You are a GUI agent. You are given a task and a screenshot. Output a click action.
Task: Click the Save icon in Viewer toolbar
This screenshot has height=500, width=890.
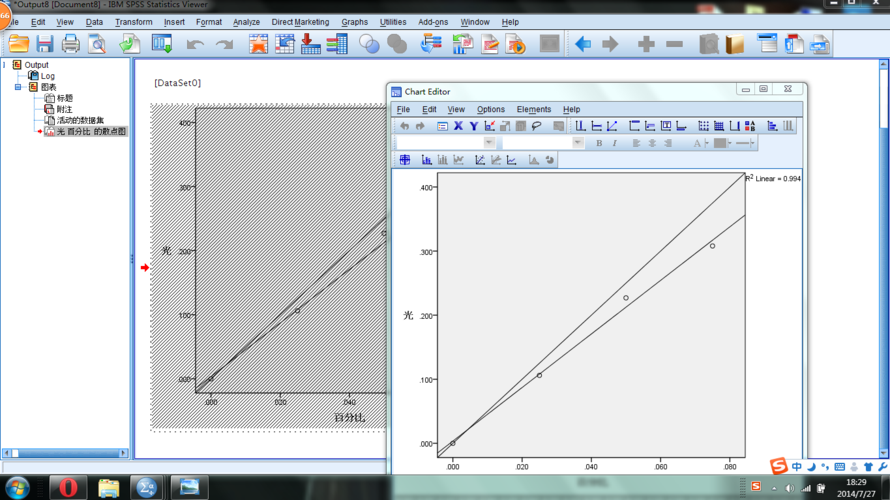point(45,44)
